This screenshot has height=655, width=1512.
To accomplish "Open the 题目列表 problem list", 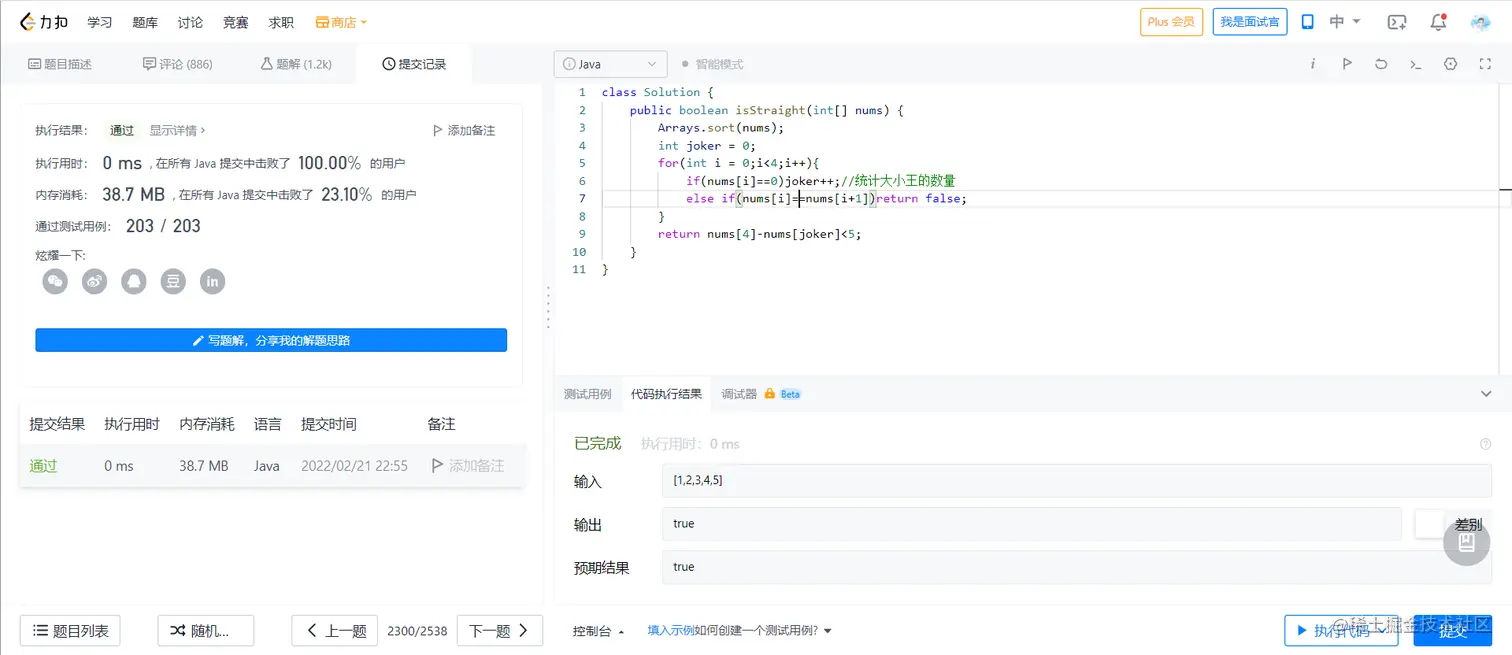I will [x=71, y=631].
